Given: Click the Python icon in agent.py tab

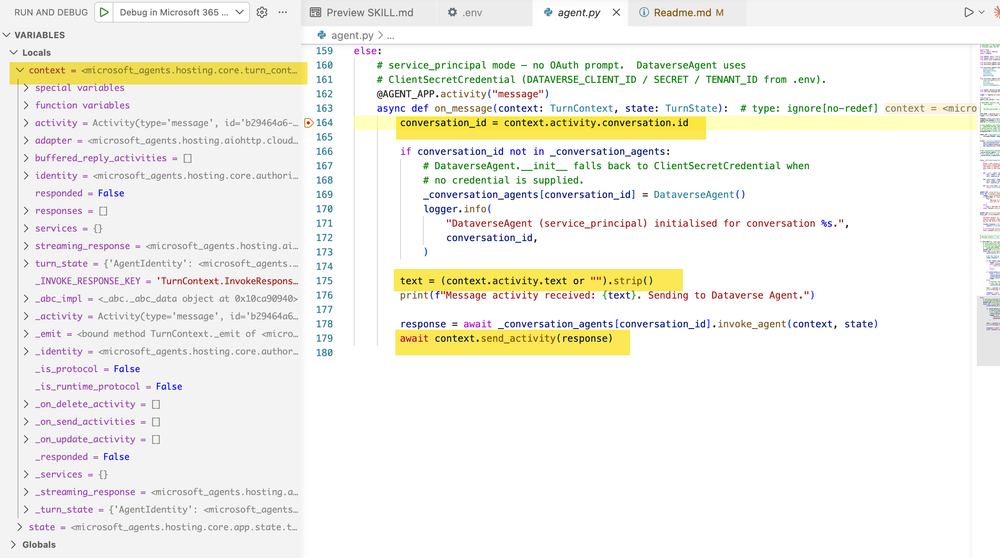Looking at the screenshot, I should (548, 12).
